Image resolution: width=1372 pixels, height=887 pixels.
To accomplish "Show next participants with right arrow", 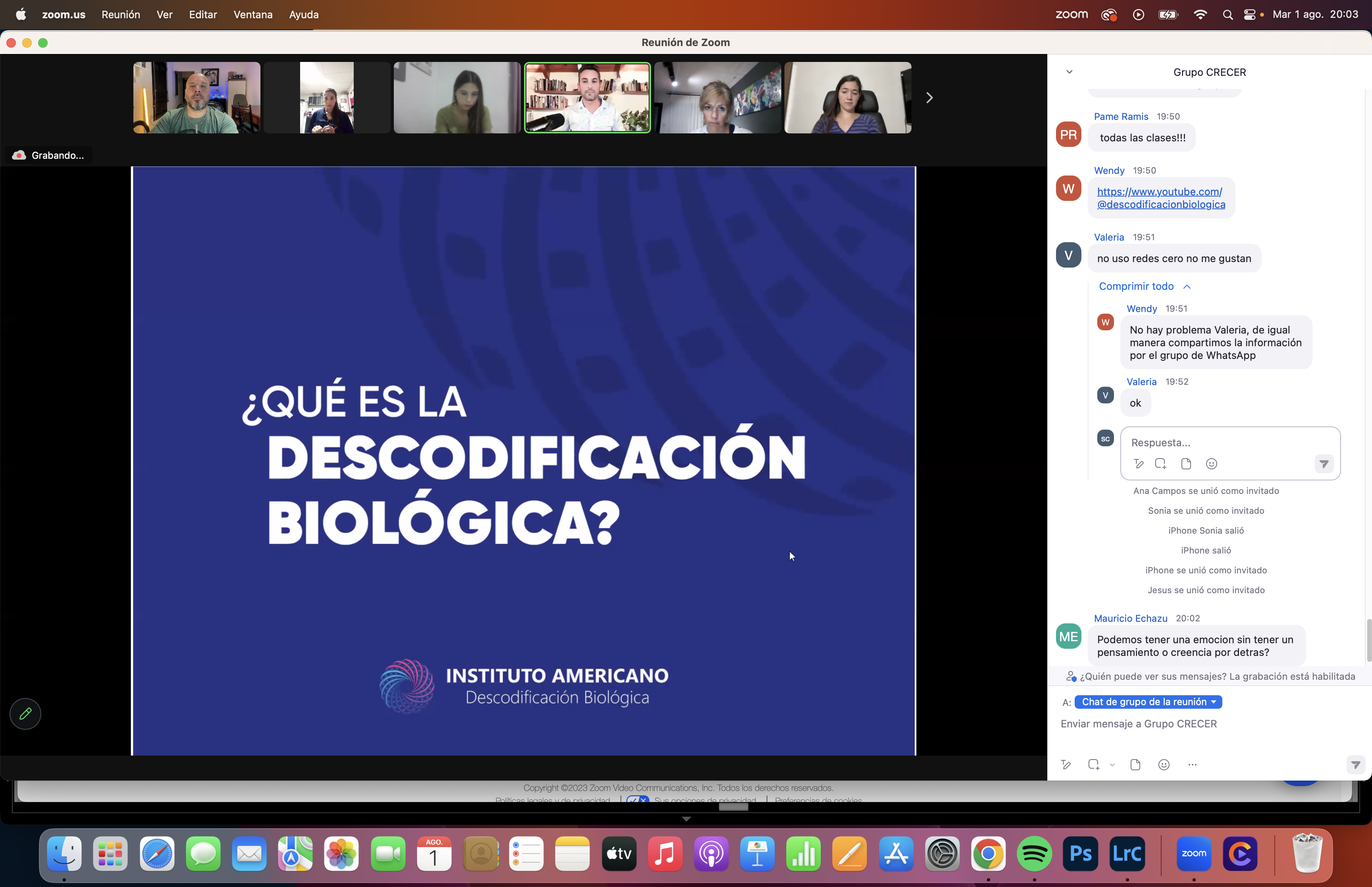I will tap(929, 97).
